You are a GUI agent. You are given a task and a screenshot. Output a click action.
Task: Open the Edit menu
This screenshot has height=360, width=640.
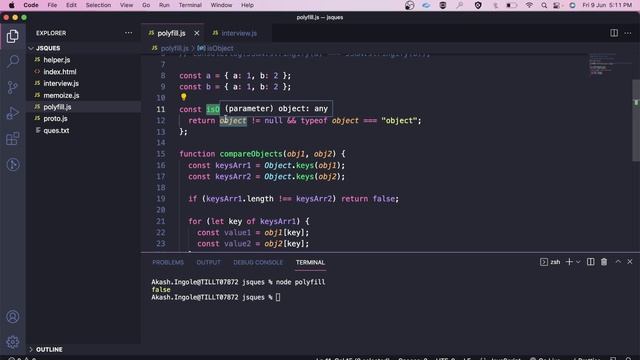(71, 5)
